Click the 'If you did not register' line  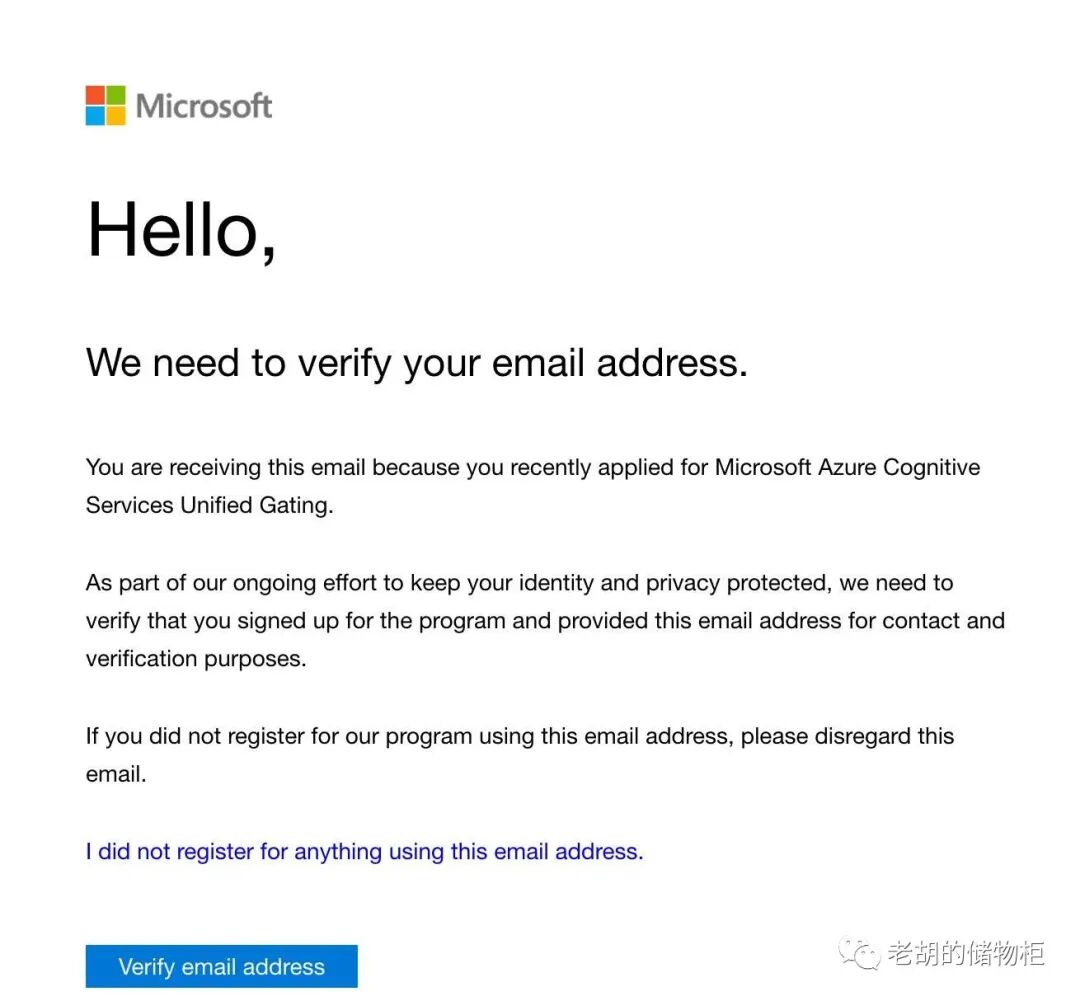coord(519,737)
